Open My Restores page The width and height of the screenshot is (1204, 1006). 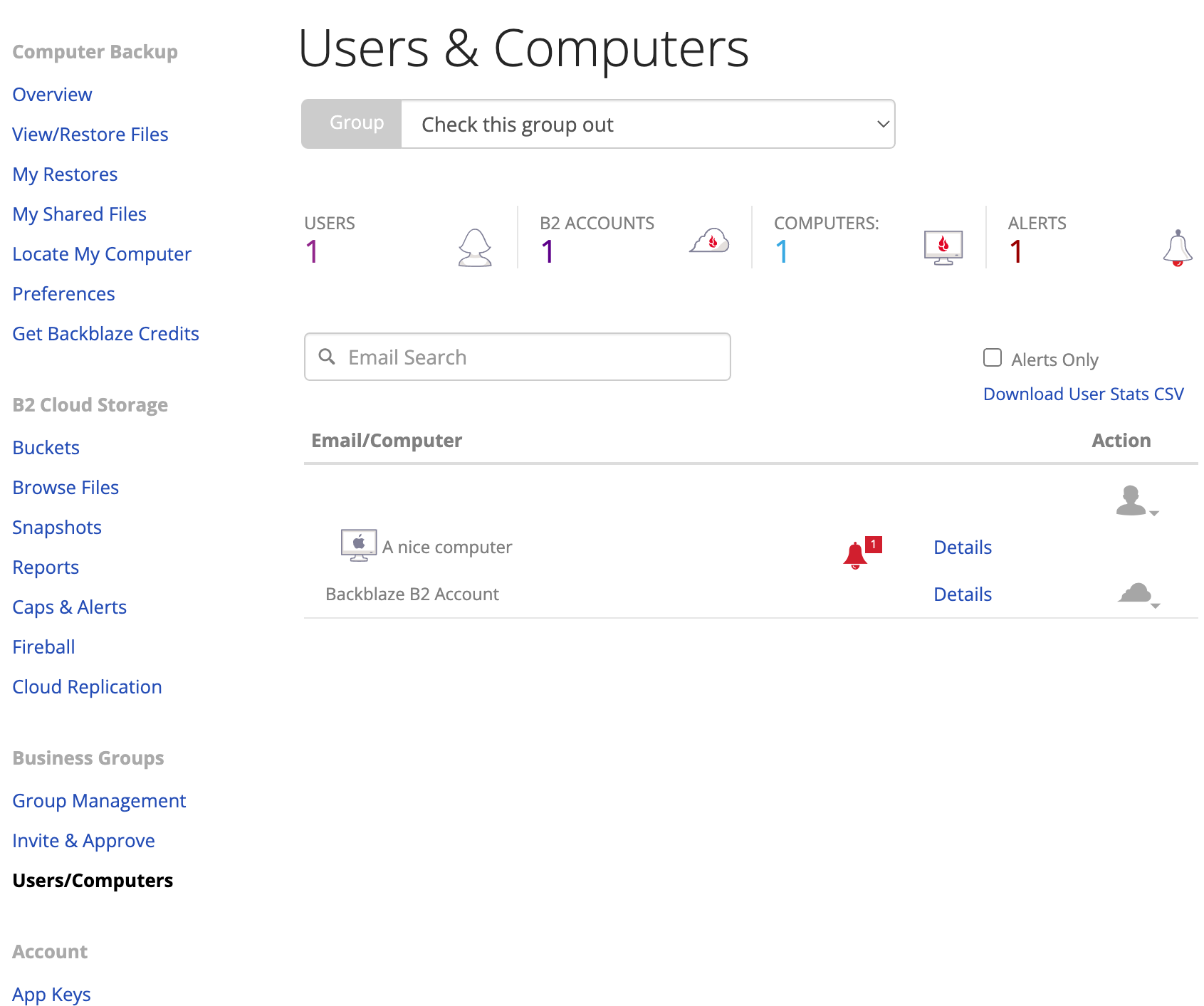(x=65, y=174)
